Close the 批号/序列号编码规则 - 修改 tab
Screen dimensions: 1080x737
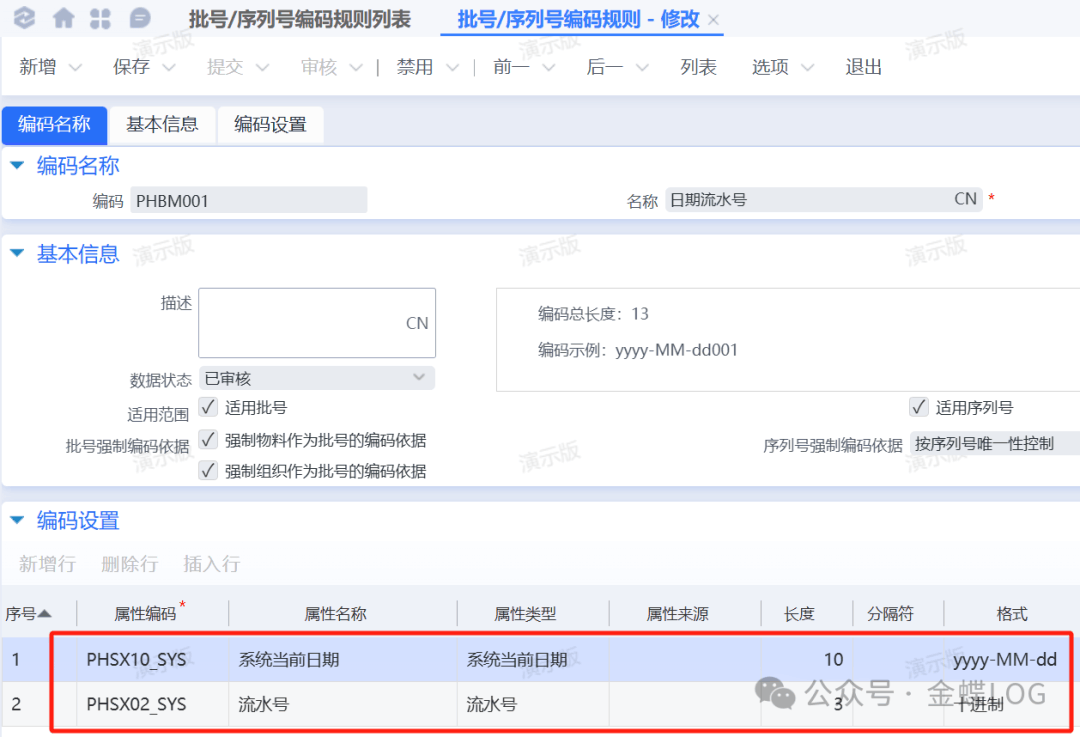tap(713, 20)
